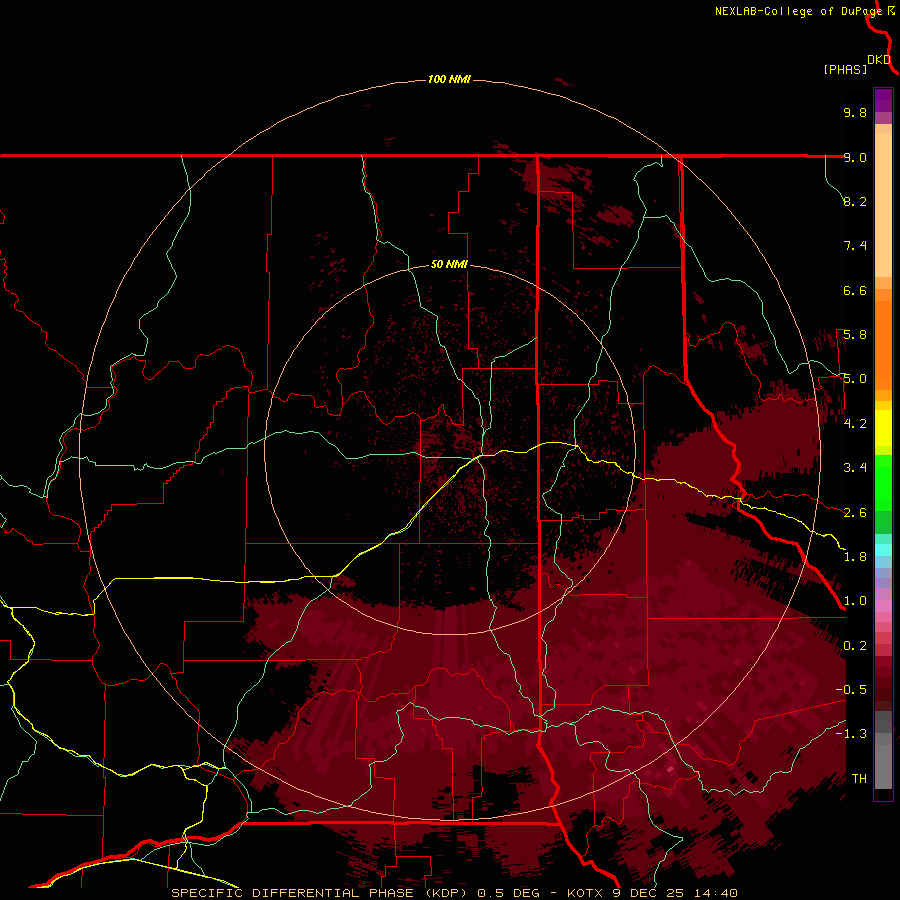Image resolution: width=900 pixels, height=900 pixels.
Task: Click the 2.6 legend value
Action: [855, 513]
